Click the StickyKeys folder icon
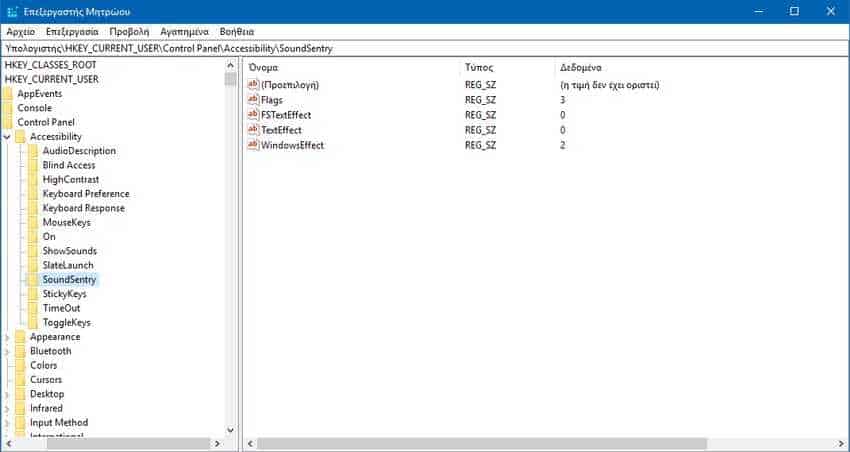 34,294
